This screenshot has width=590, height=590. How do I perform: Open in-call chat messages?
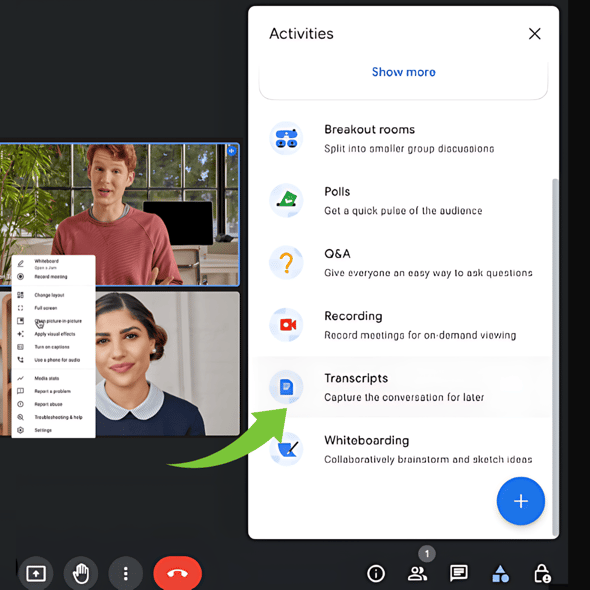(x=459, y=573)
